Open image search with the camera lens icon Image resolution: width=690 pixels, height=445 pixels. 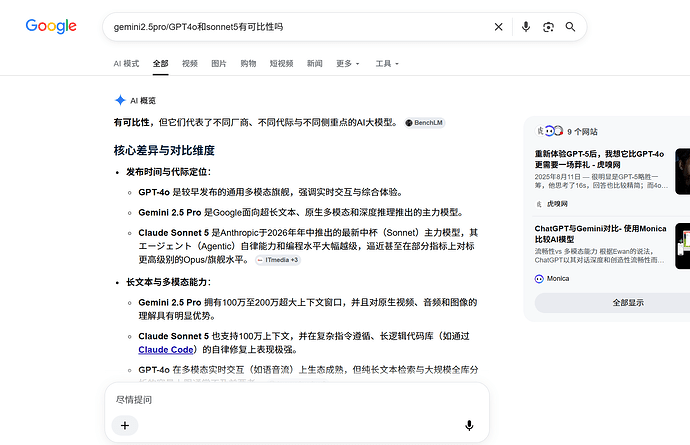click(x=548, y=27)
